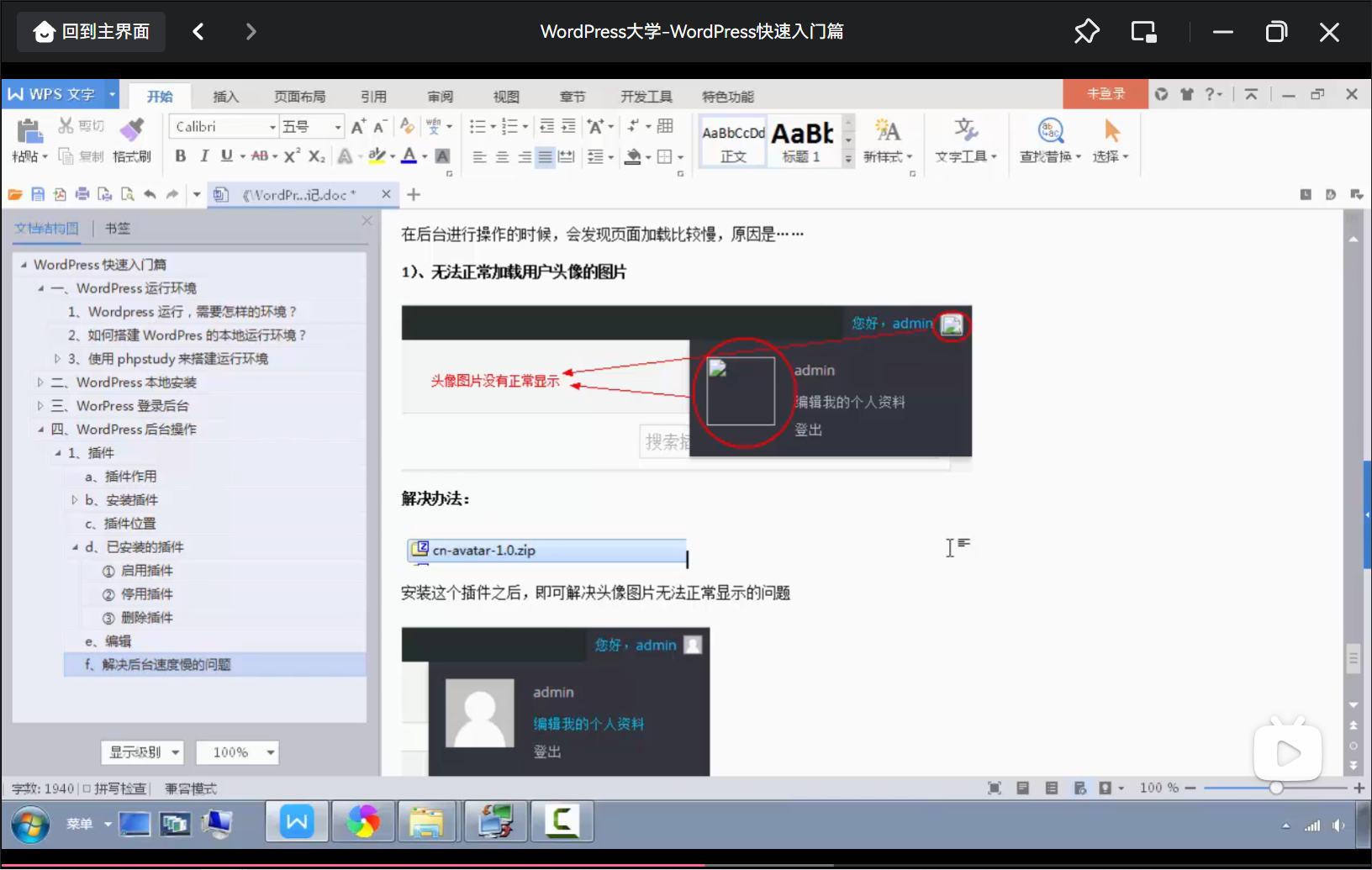Select f、解决后台速度慢的问题 in outline
Screen dimensions: 1372x870
coord(215,665)
